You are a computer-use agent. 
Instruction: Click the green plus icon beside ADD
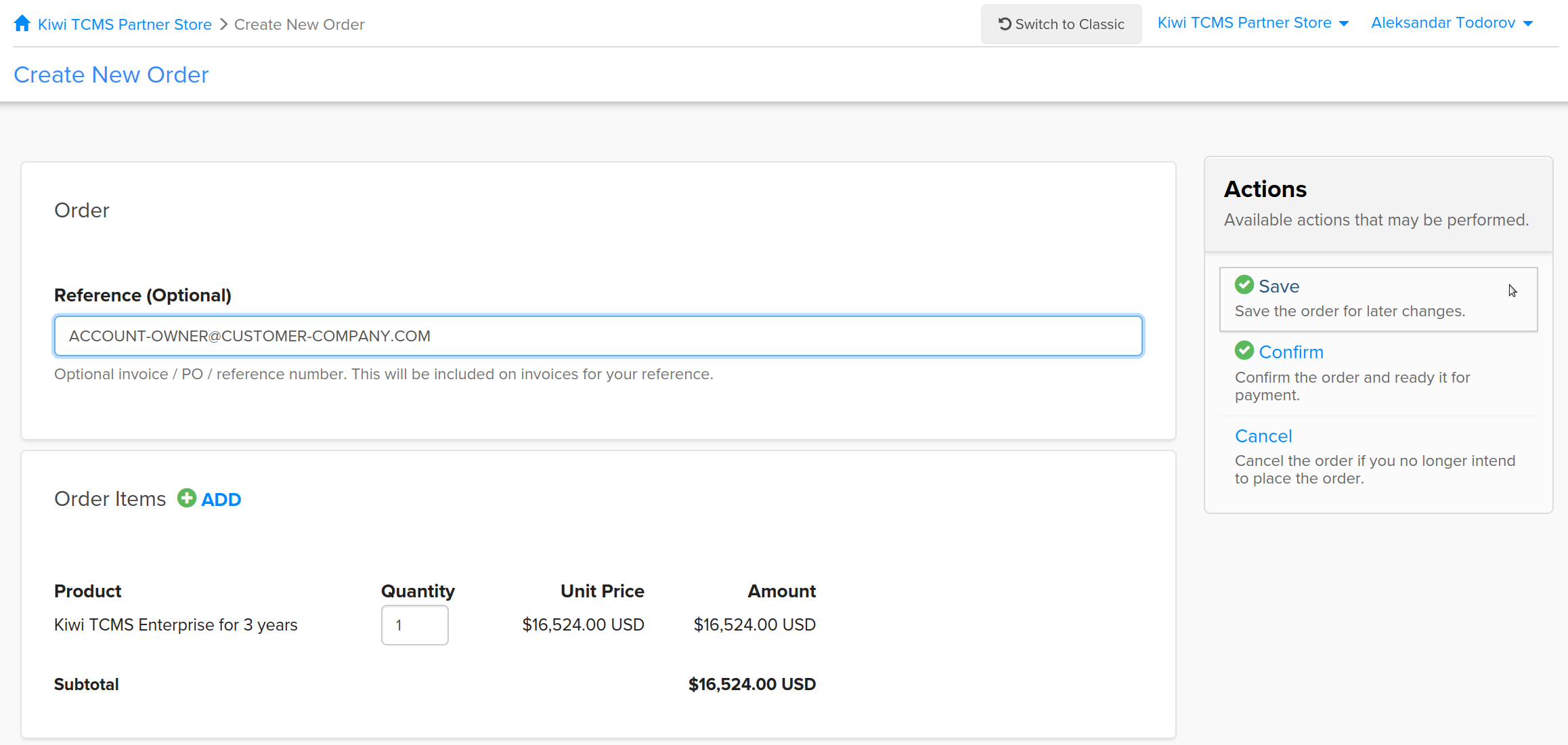(x=187, y=498)
